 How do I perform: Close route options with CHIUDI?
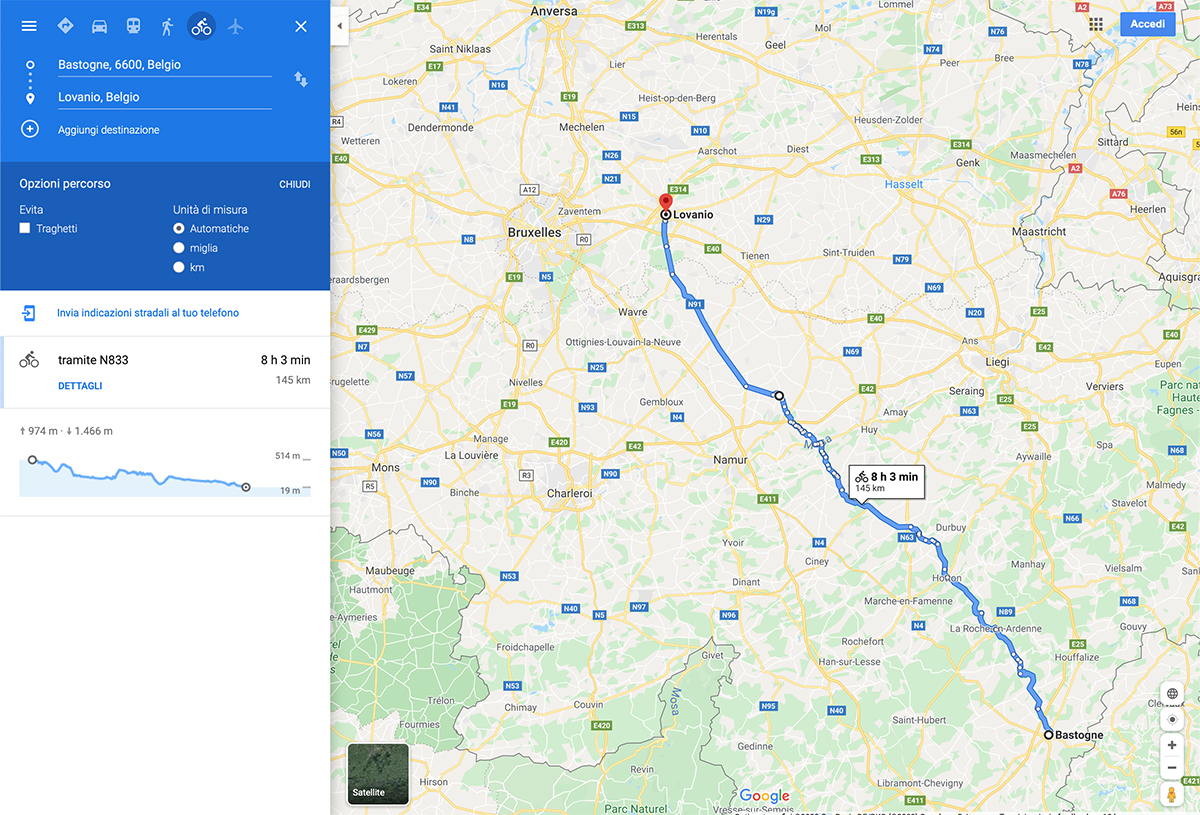(x=294, y=185)
